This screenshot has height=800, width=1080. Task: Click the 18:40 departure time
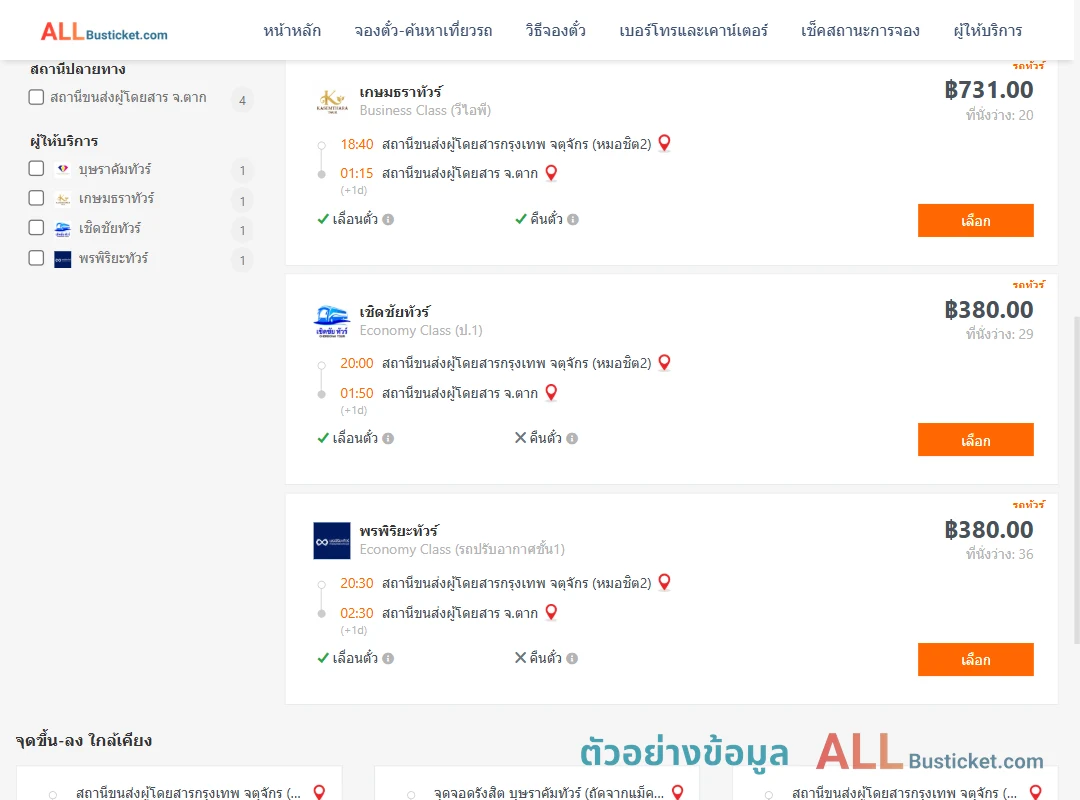357,144
